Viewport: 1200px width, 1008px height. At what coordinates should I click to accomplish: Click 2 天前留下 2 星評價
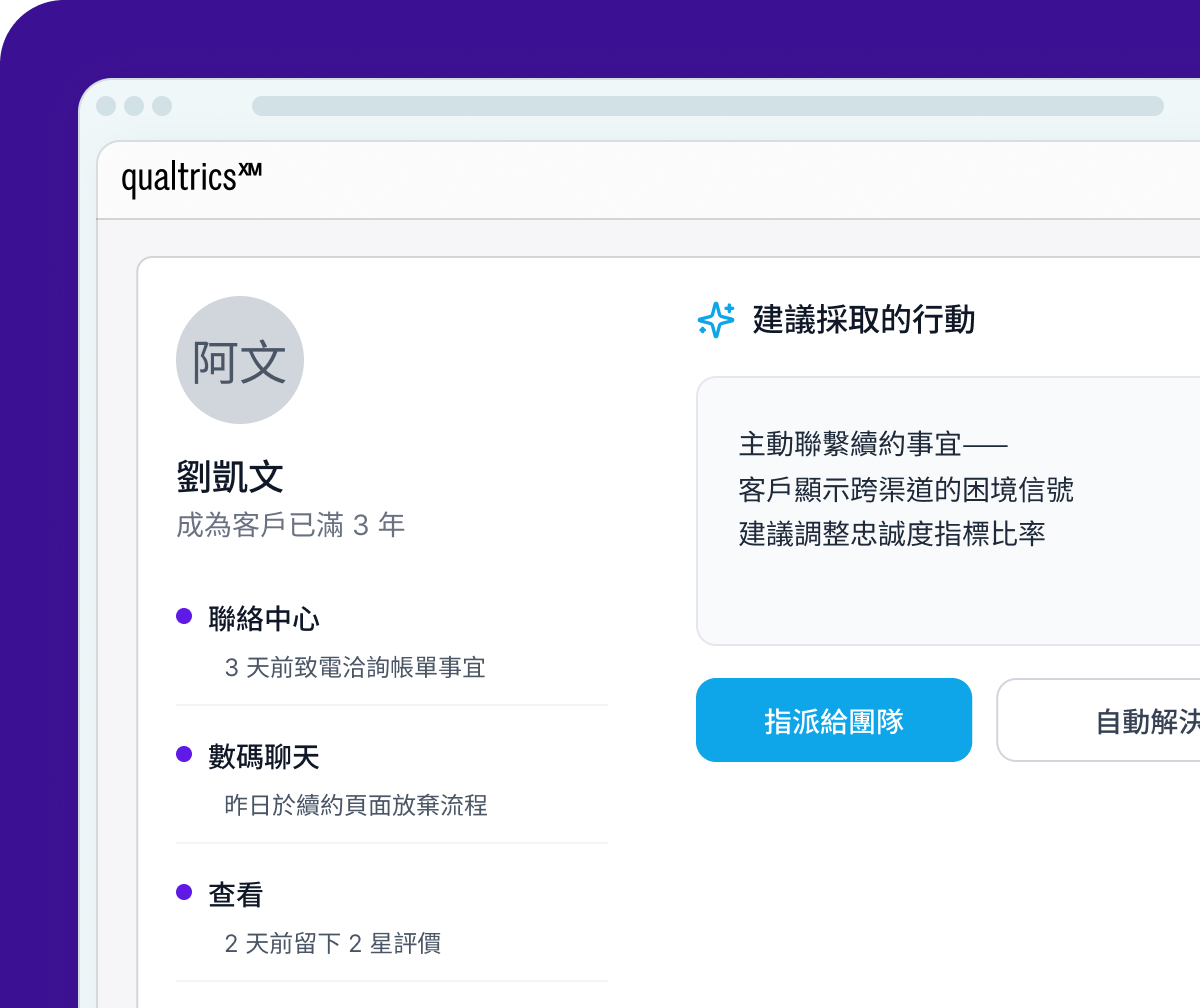click(x=333, y=943)
